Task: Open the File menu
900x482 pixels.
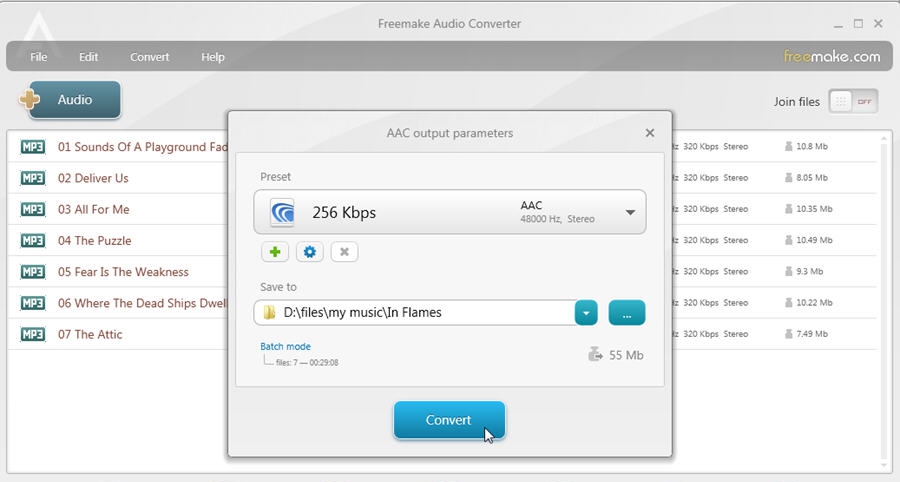Action: point(38,57)
